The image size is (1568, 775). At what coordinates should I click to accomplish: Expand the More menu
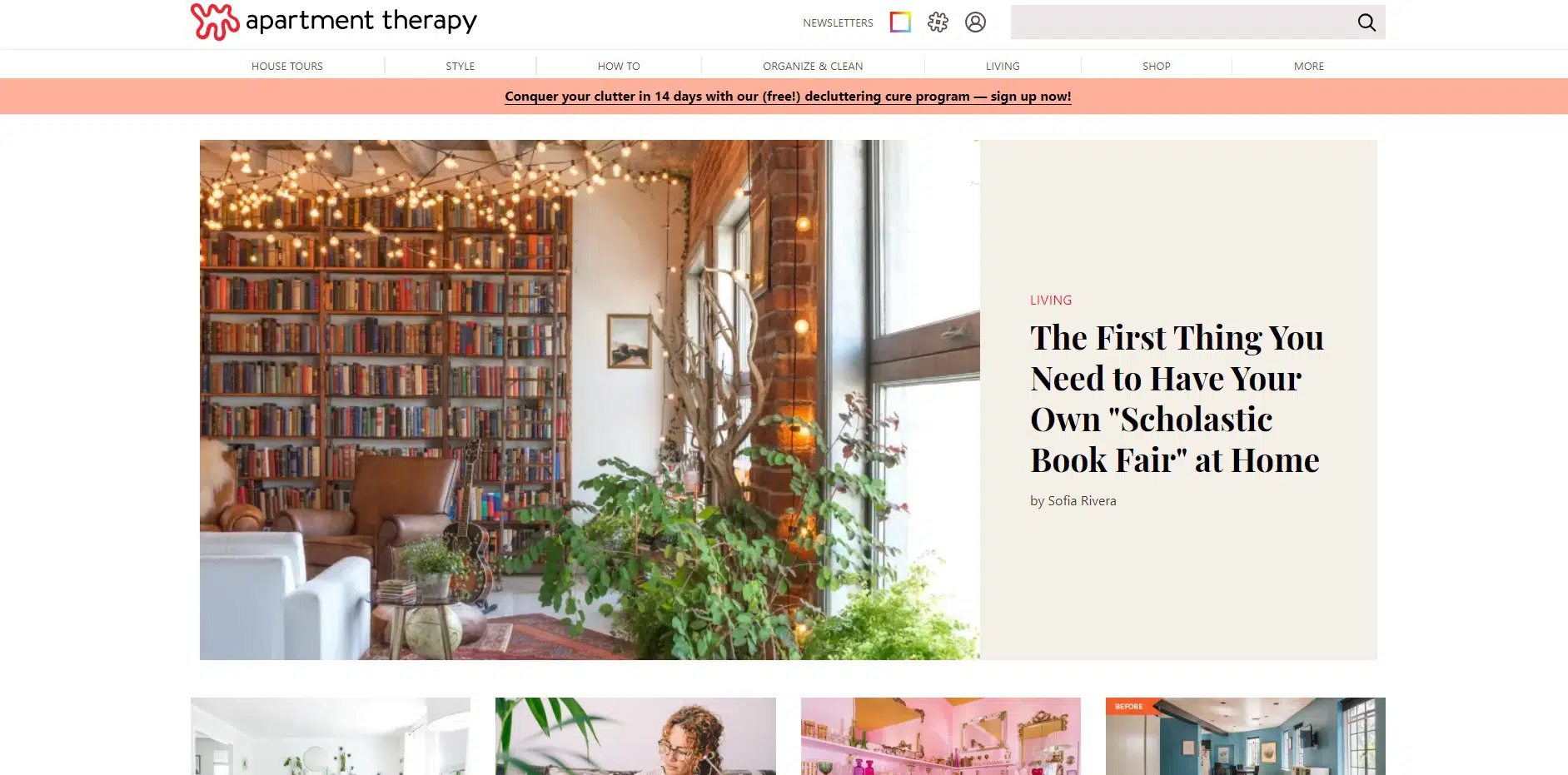coord(1309,66)
